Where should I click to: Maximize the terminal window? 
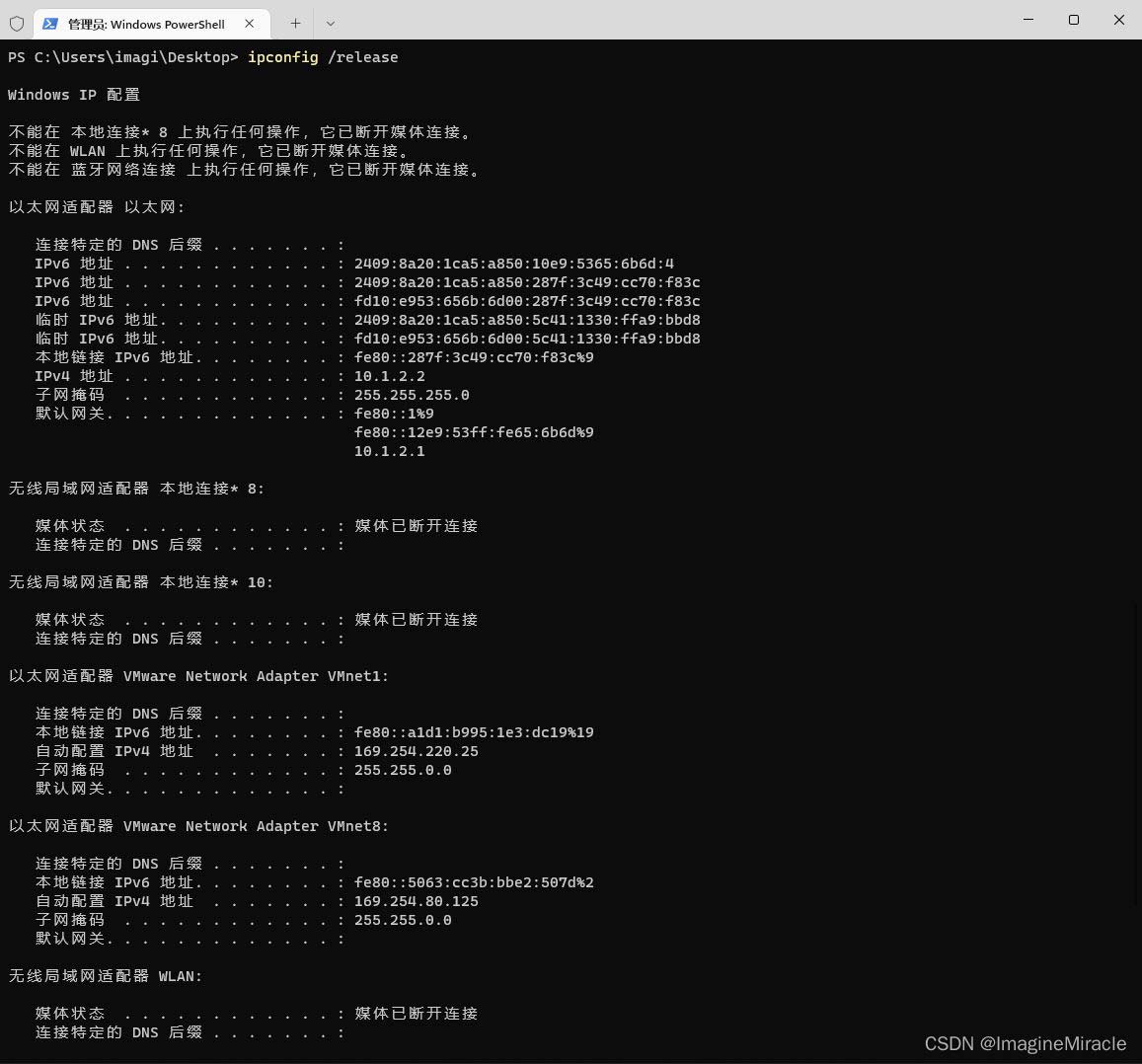(1073, 20)
